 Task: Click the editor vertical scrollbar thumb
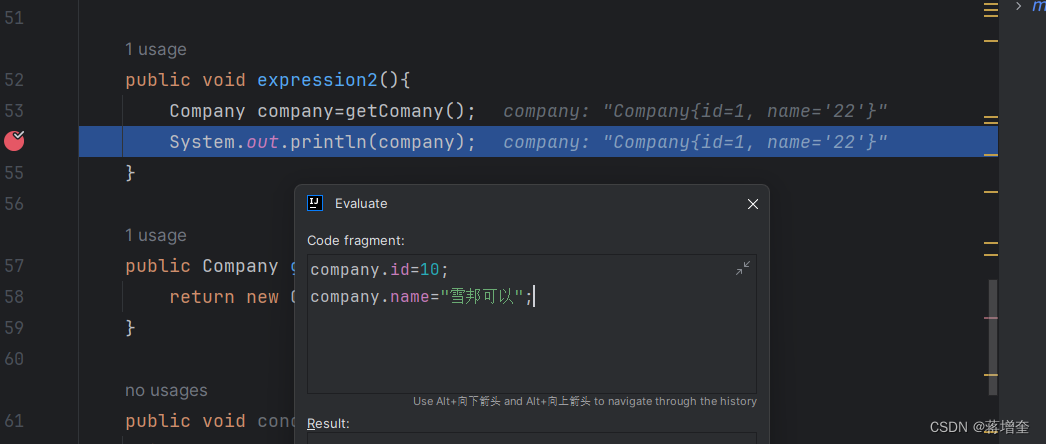[x=993, y=337]
